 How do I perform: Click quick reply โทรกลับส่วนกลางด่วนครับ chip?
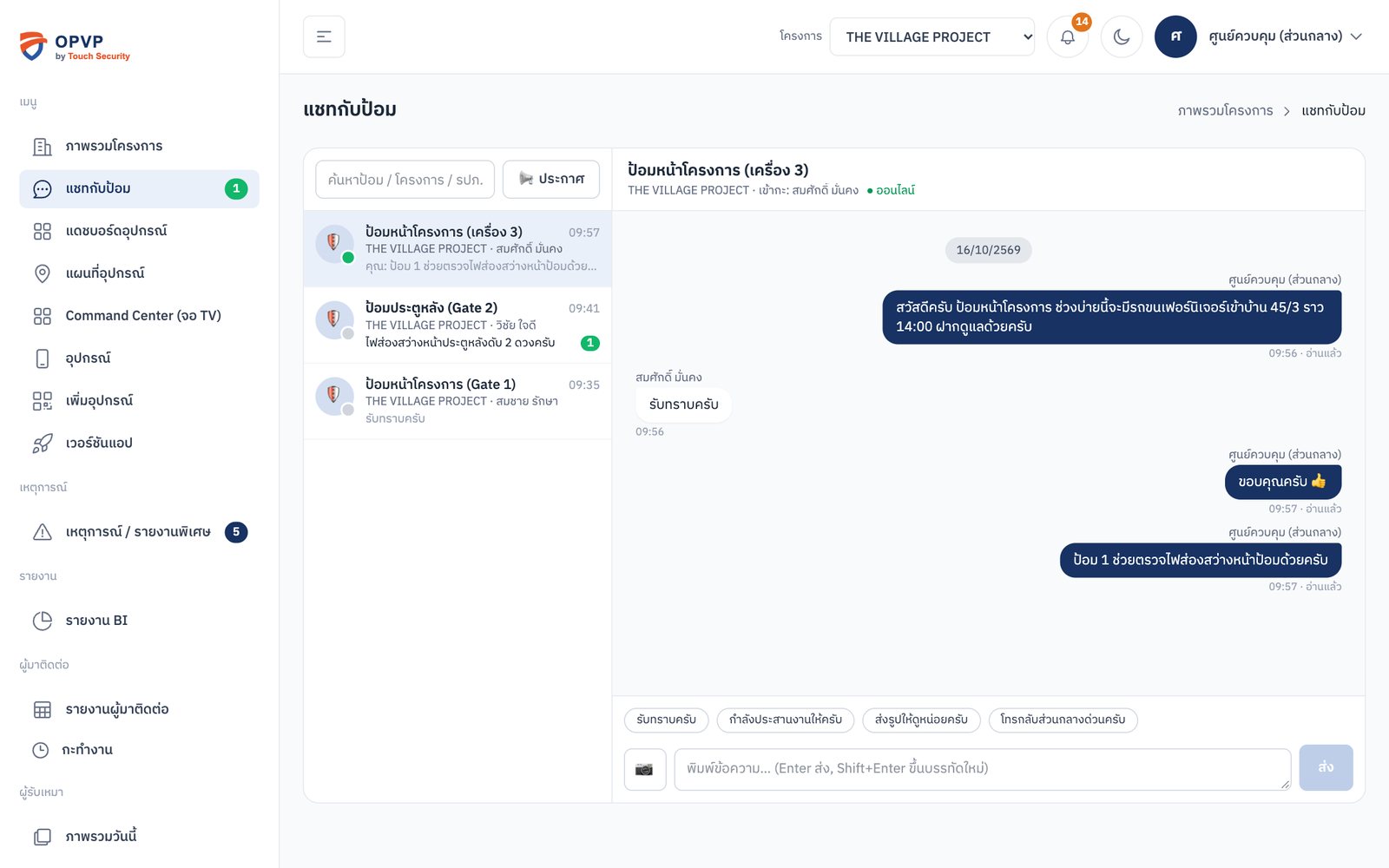tap(1063, 720)
